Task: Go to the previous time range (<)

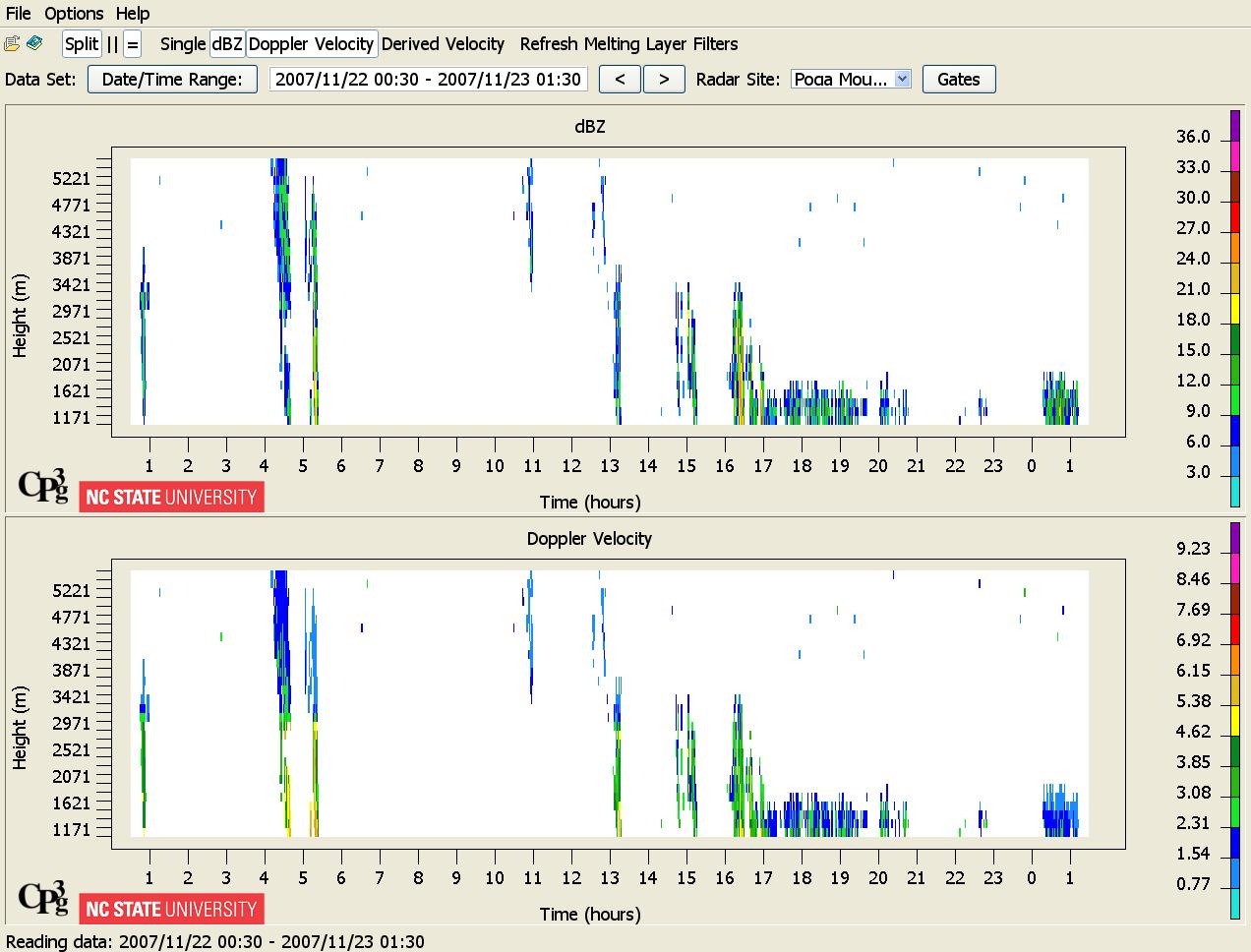Action: [621, 80]
